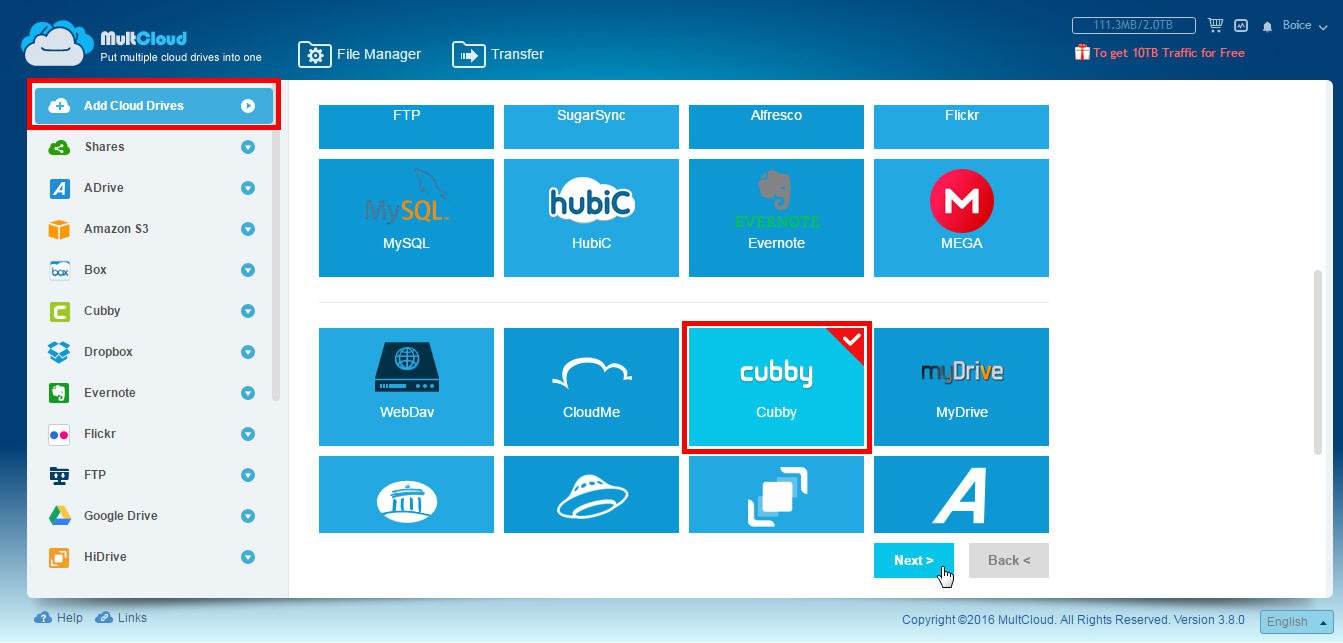This screenshot has width=1343, height=643.
Task: Choose the tile with overlapping squares icon
Action: [x=776, y=494]
